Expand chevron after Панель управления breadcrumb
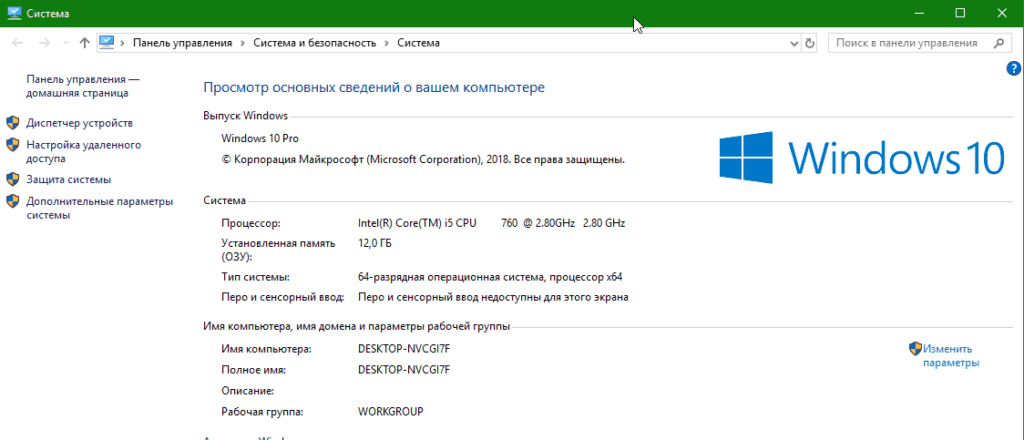Screen dimensions: 1024x440 point(242,43)
